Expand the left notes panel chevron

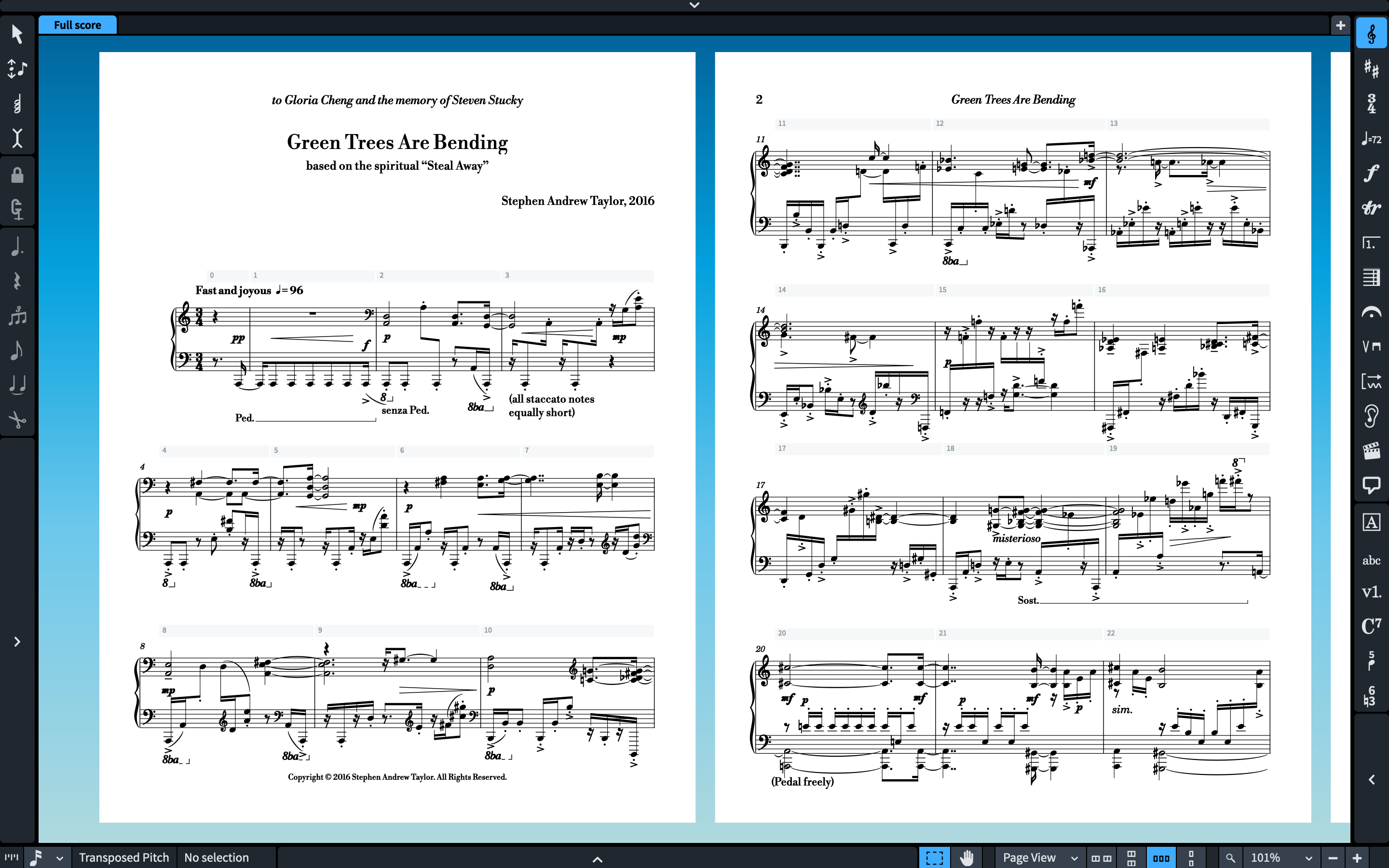point(17,641)
